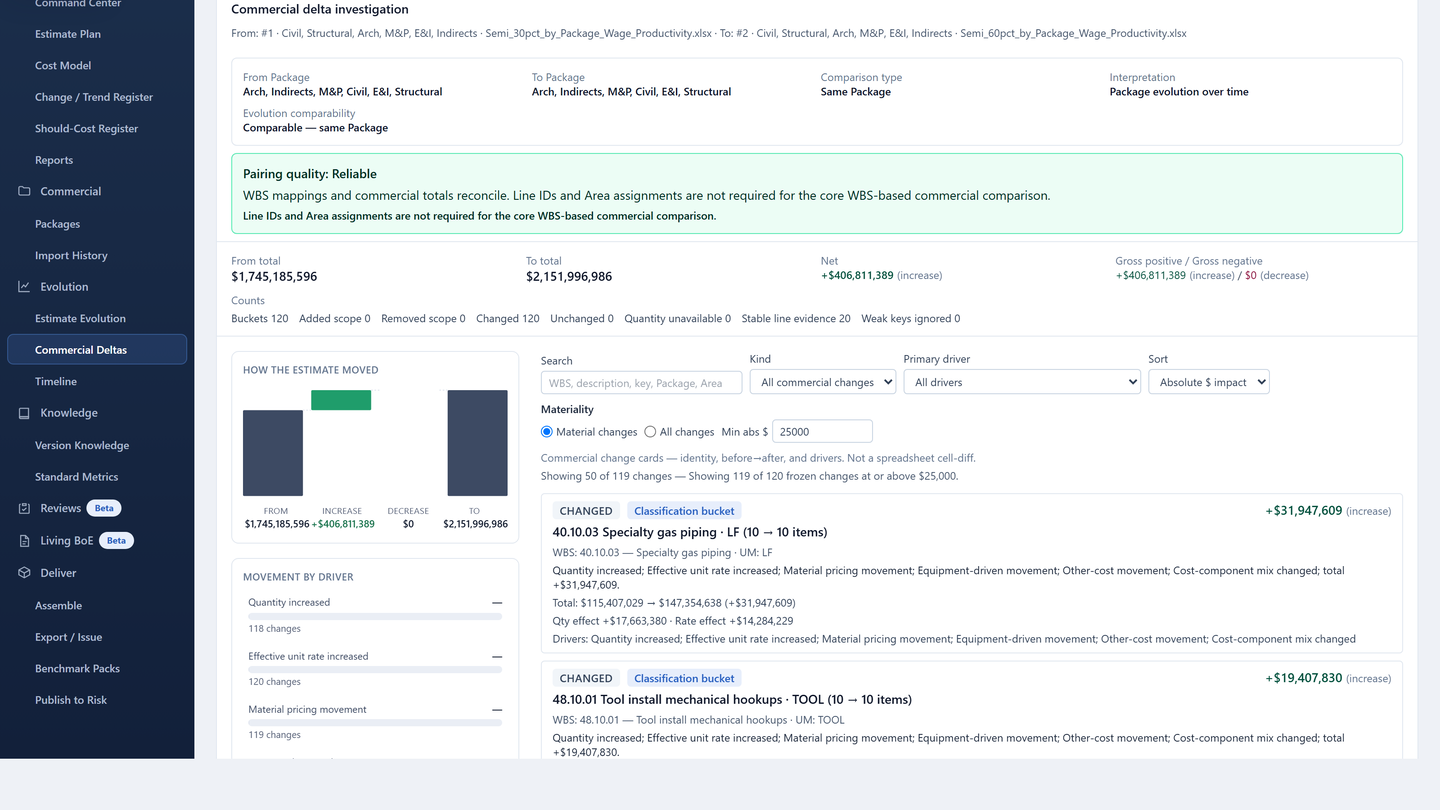Click the Commercial folder icon in sidebar
The width and height of the screenshot is (1440, 810).
[24, 191]
